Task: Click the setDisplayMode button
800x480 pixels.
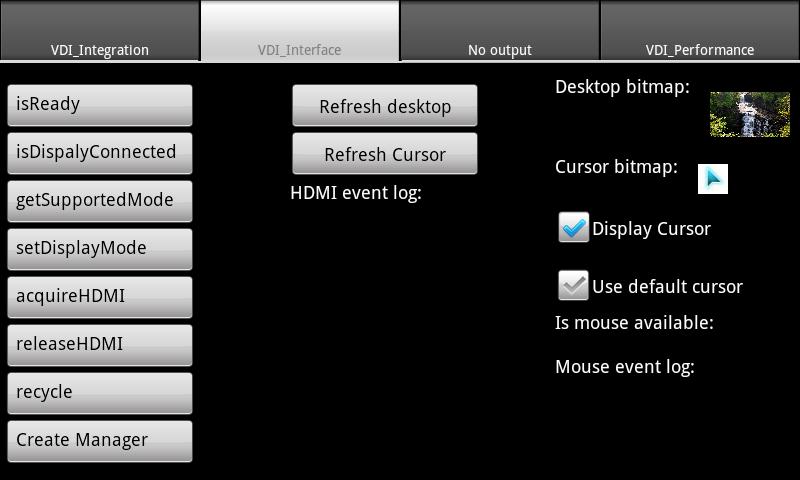Action: coord(100,249)
